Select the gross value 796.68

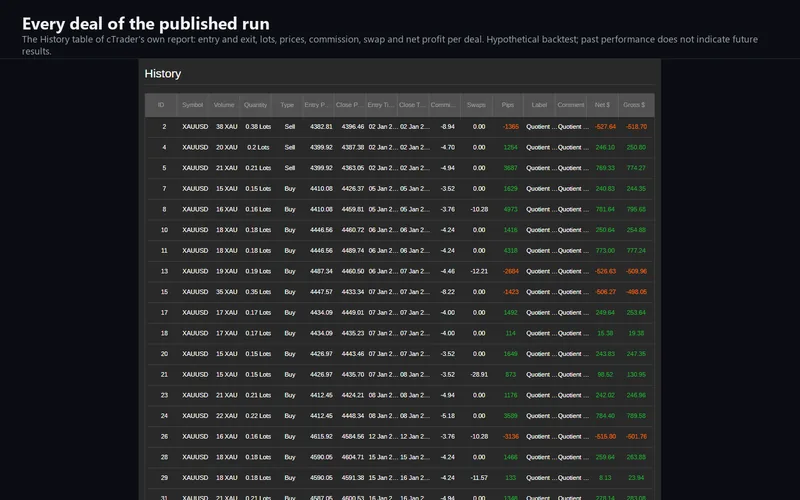tap(636, 209)
